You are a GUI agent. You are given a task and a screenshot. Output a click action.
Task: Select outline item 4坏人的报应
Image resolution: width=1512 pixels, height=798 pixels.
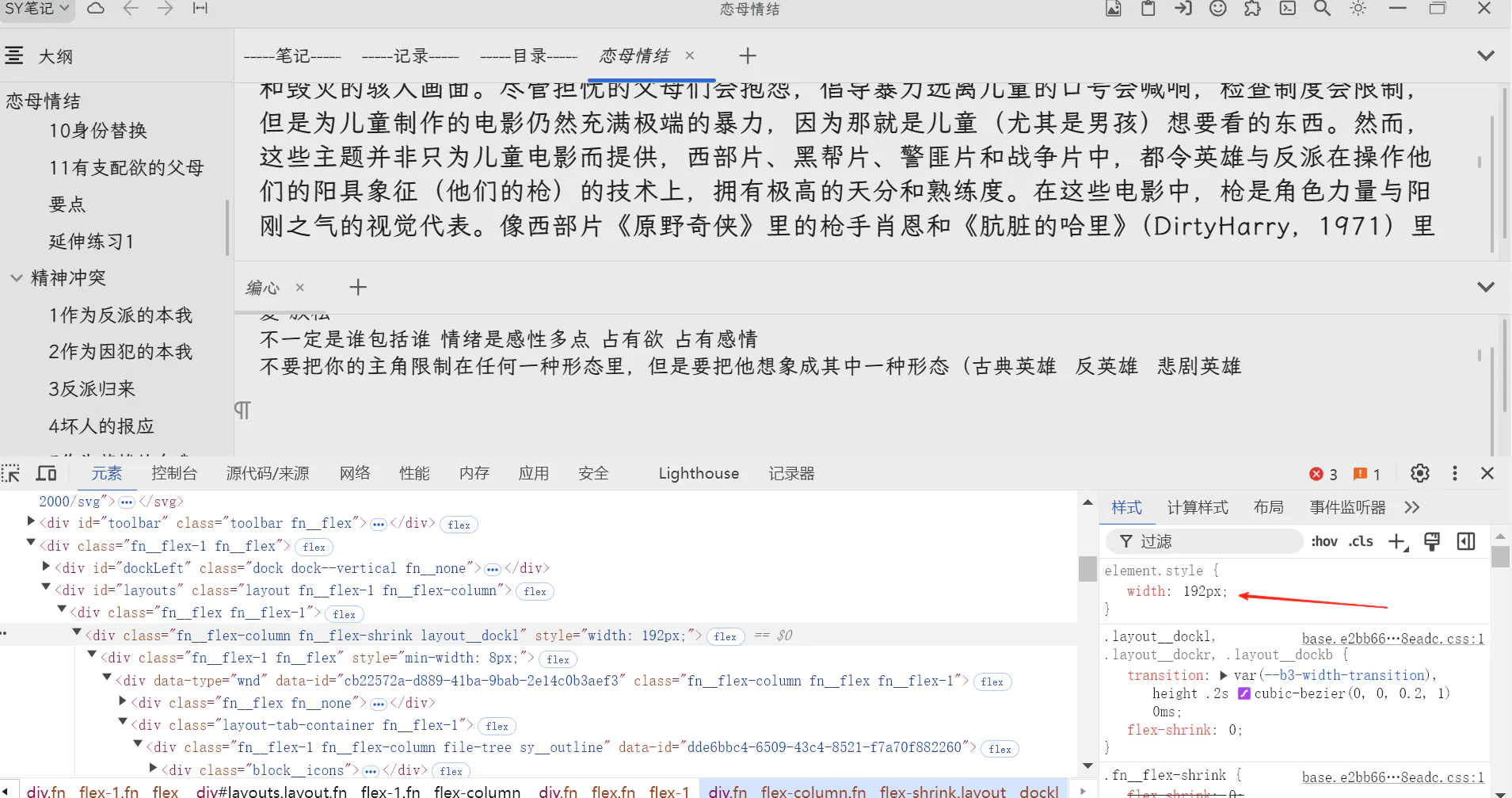[101, 426]
